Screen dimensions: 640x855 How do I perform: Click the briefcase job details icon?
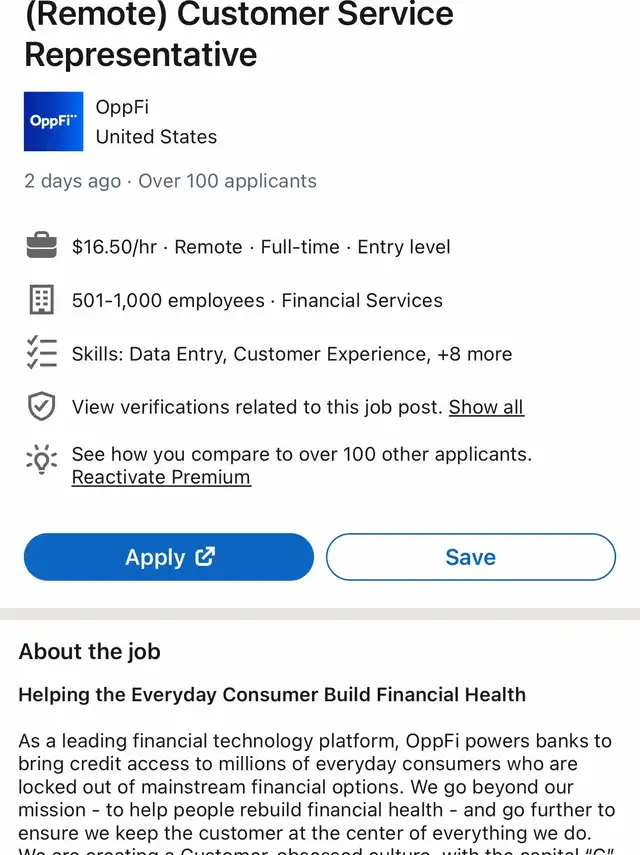41,247
